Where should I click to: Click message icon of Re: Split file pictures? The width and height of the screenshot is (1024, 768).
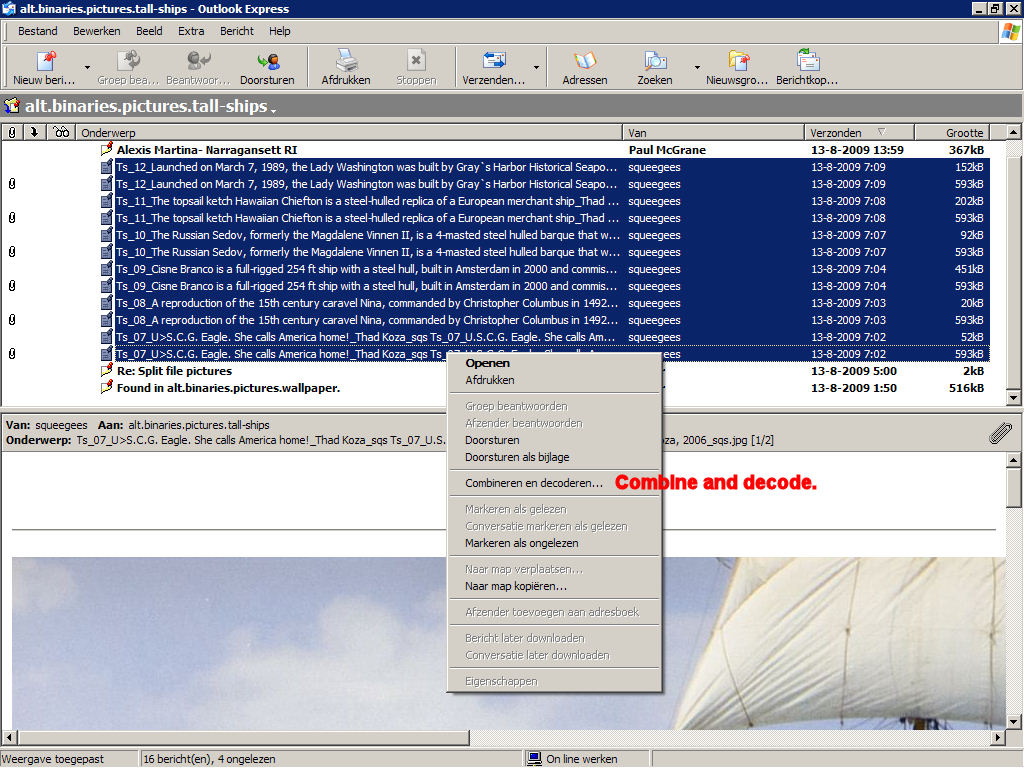tap(106, 370)
